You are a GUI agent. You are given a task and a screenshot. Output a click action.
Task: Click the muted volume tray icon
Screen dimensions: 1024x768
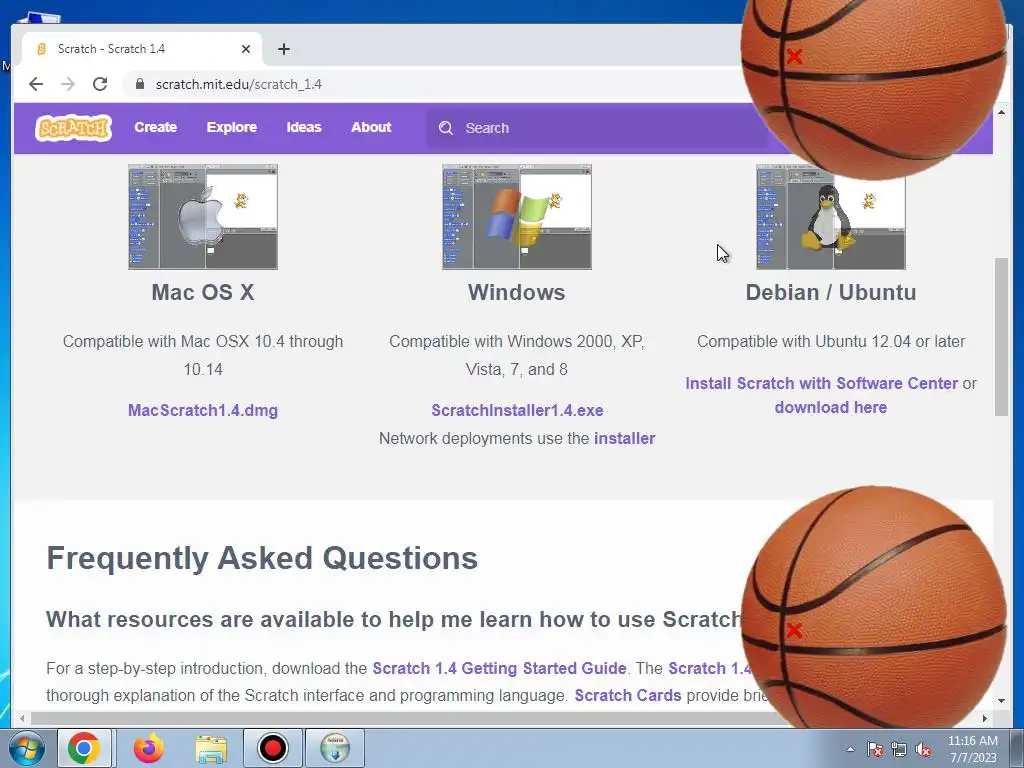tap(923, 749)
